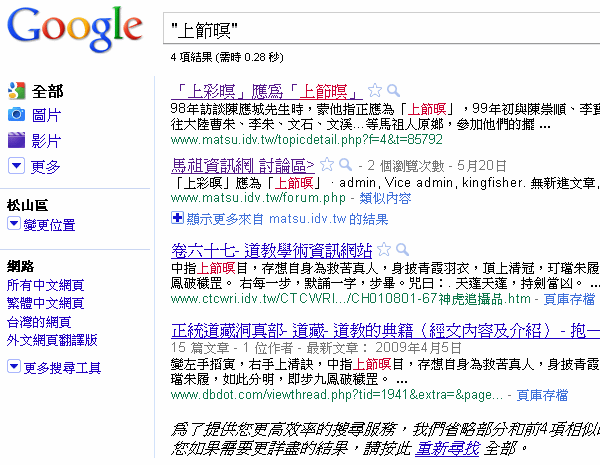Open result 馬祖資訊網 討論區
The height and width of the screenshot is (465, 600).
coord(243,166)
